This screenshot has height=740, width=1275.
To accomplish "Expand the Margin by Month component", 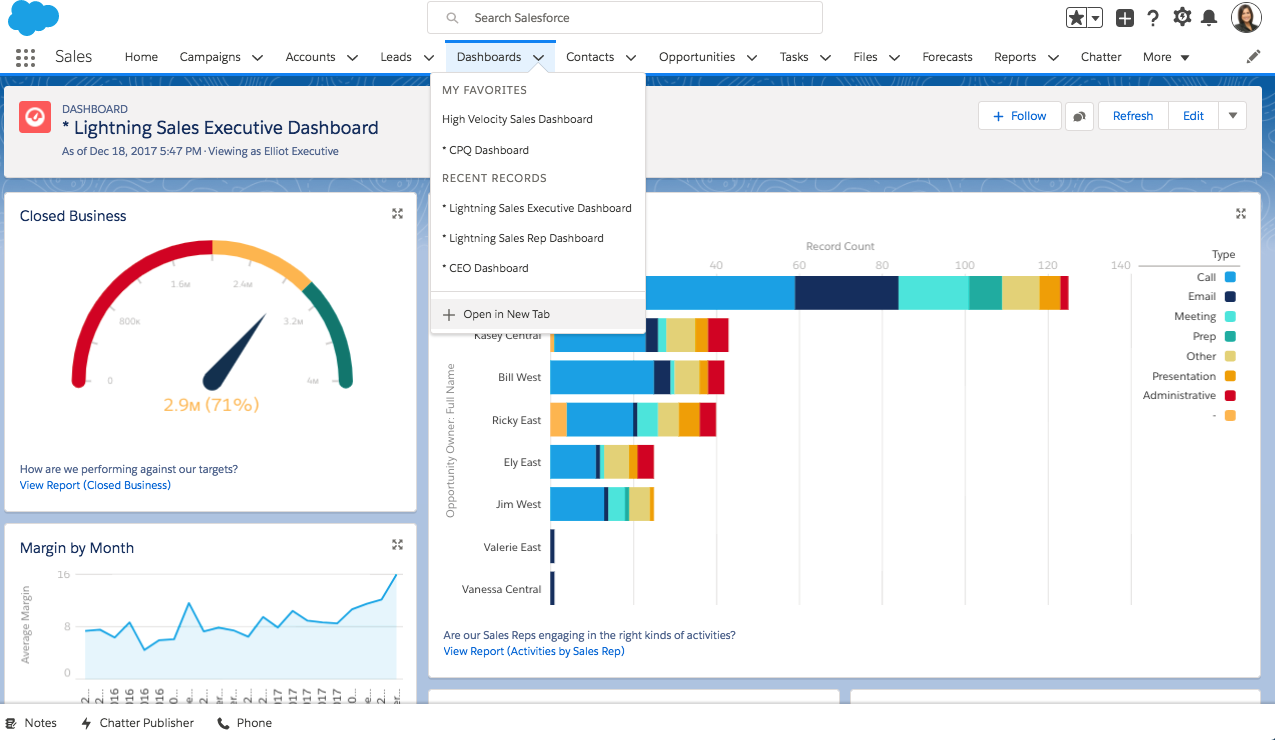I will [x=397, y=544].
